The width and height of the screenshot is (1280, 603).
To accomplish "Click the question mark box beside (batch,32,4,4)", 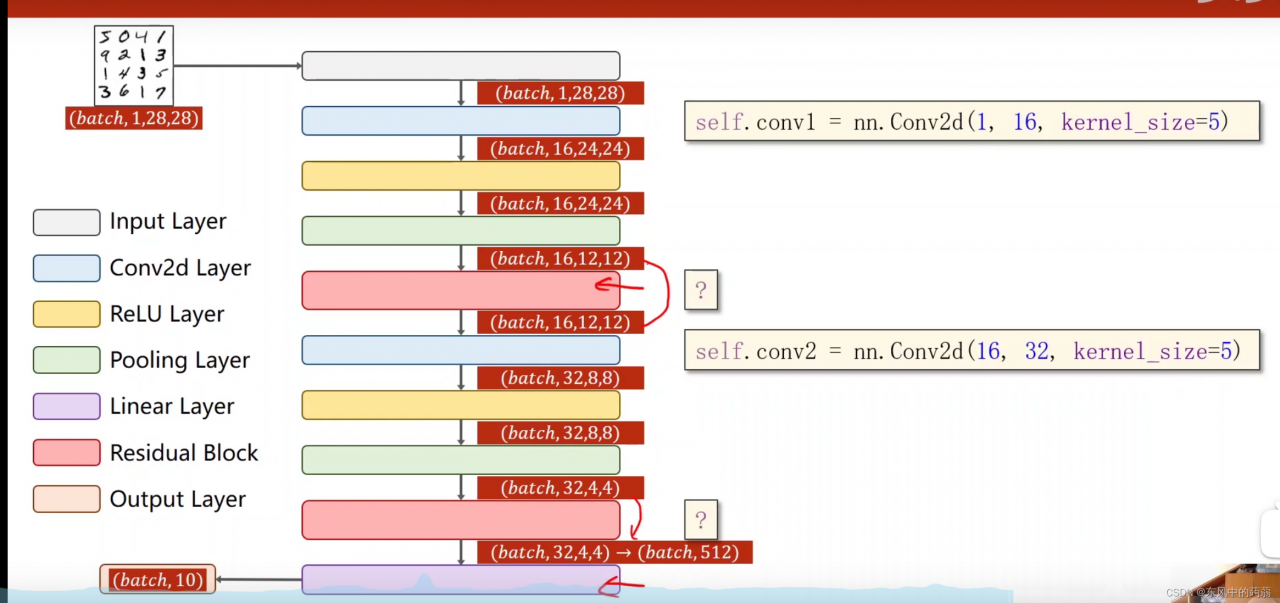I will pyautogui.click(x=701, y=520).
